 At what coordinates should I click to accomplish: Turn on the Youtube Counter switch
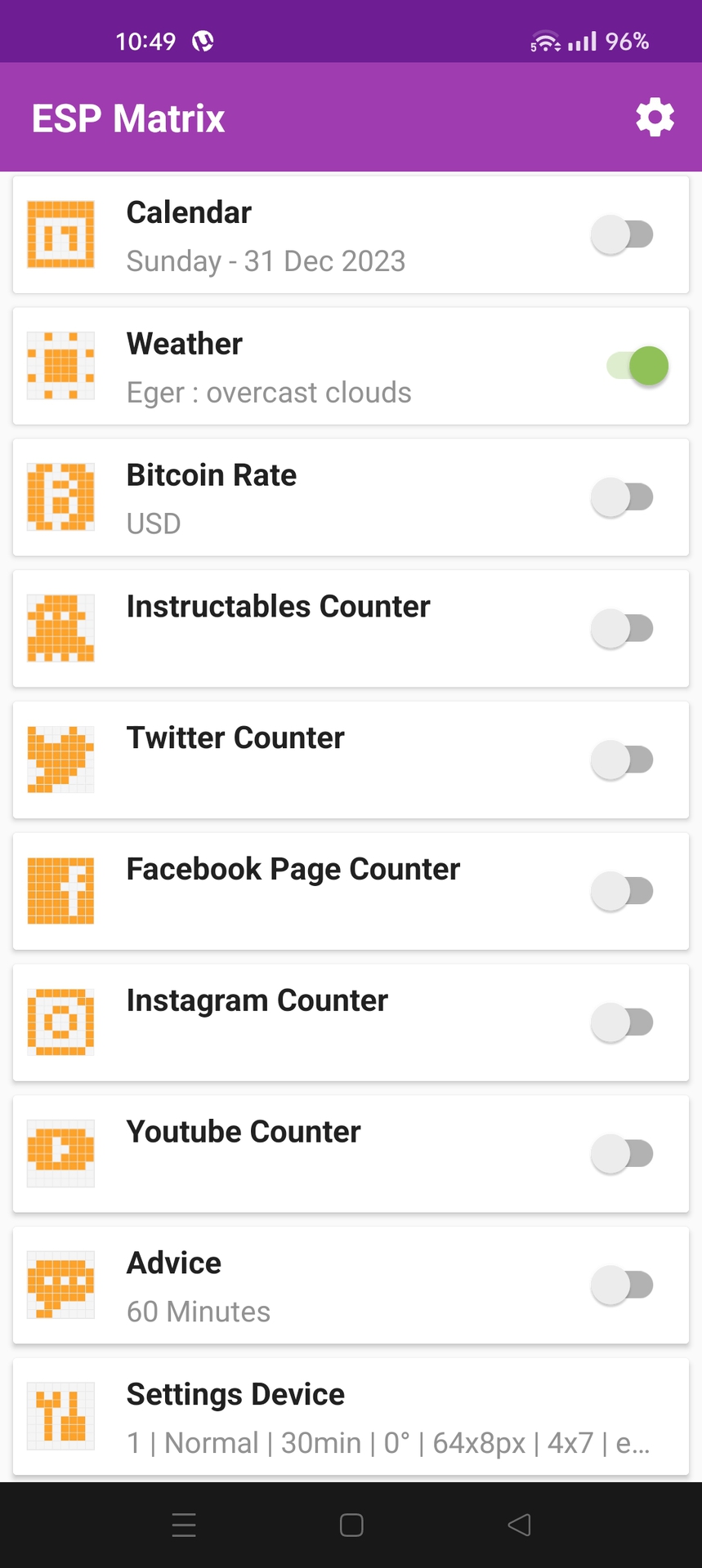623,1154
